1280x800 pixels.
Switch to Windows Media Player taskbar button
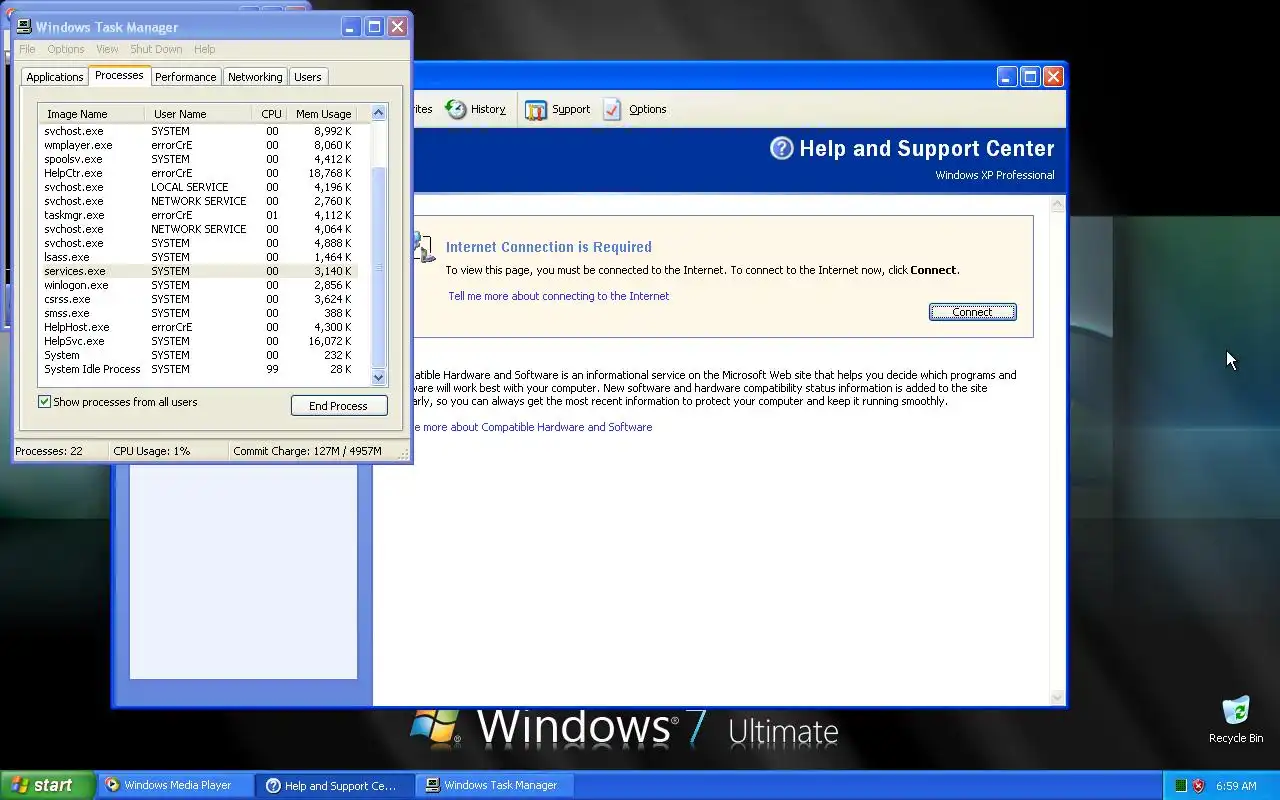tap(175, 785)
